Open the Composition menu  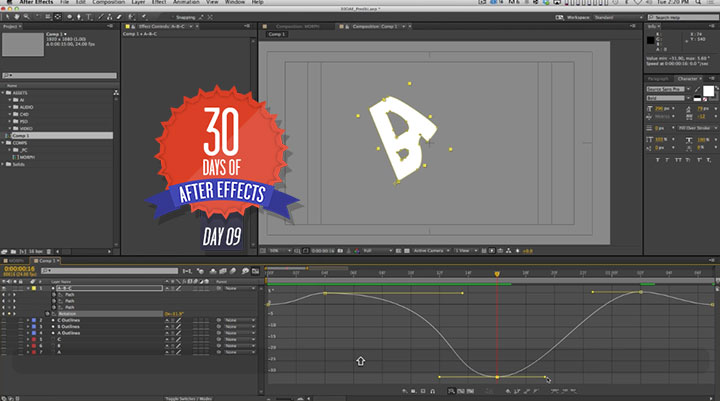[108, 2]
